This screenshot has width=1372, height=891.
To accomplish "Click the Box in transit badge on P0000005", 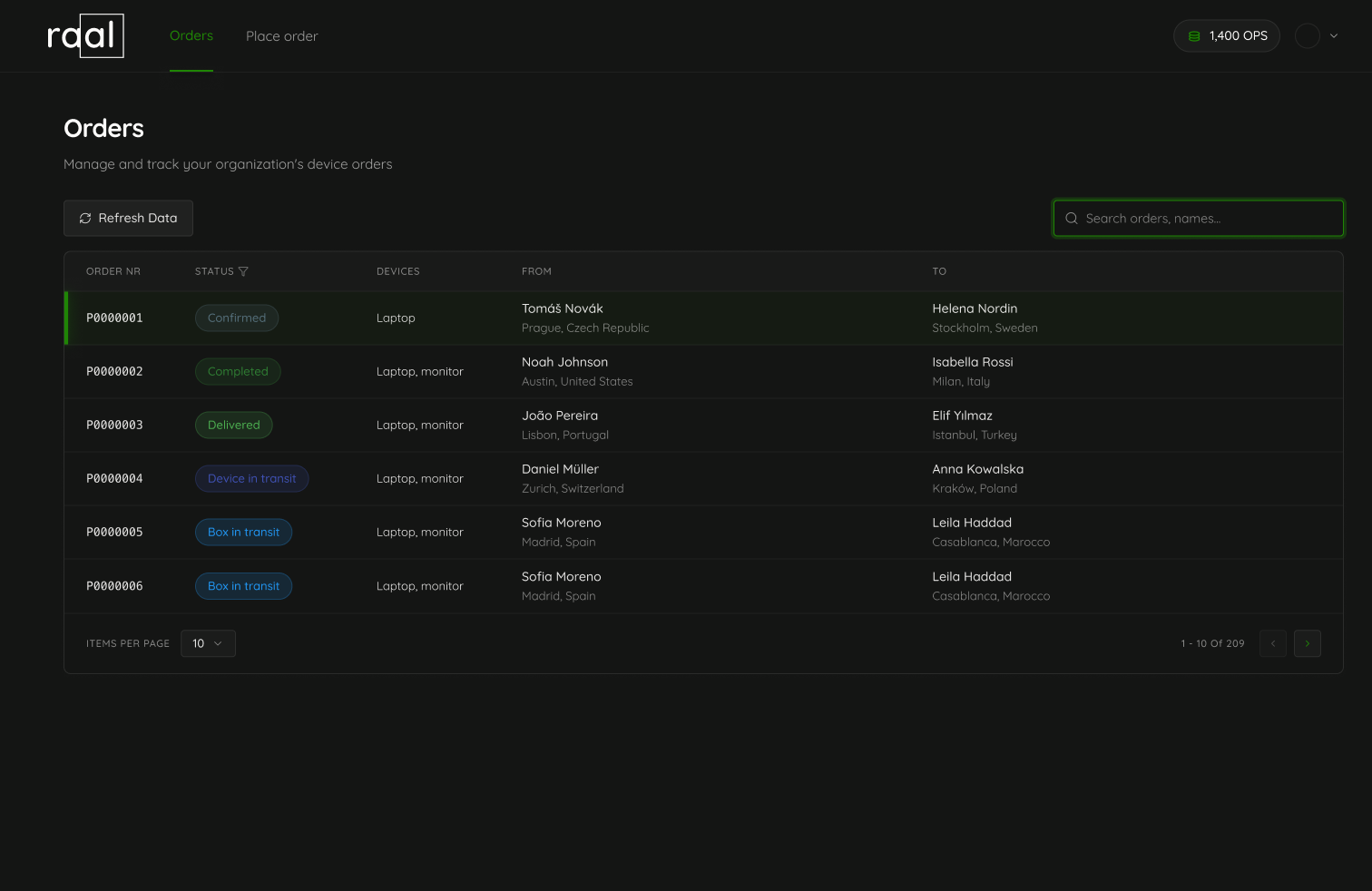I will (243, 532).
